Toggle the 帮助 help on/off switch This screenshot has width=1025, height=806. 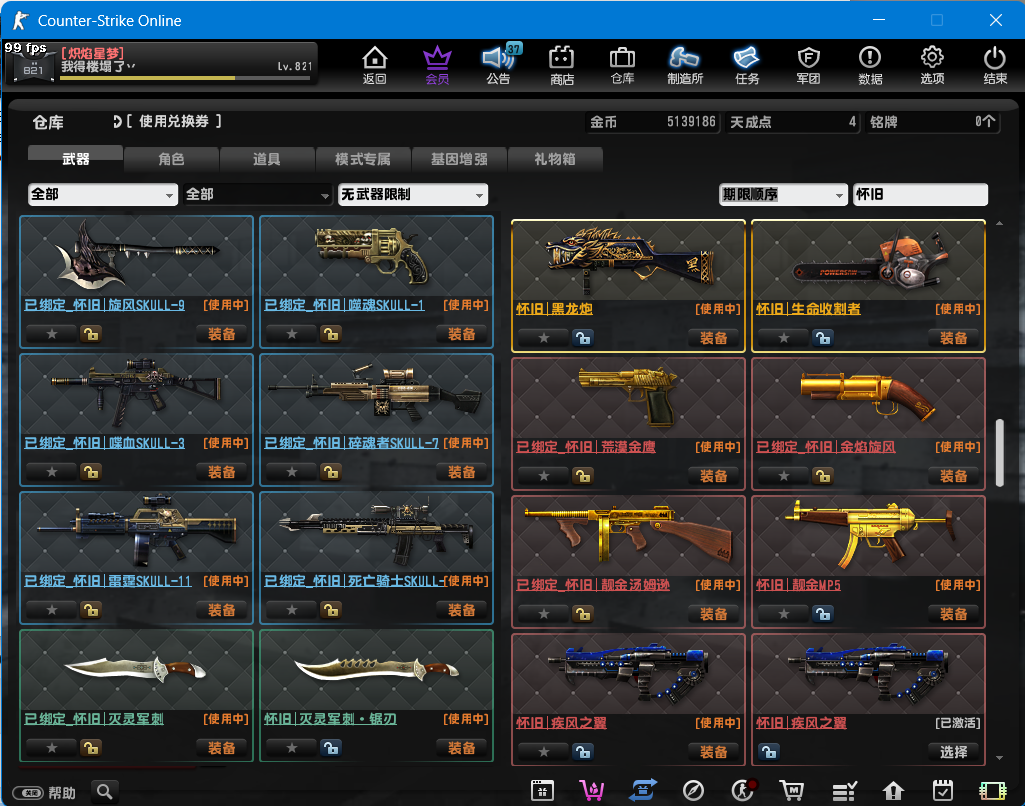coord(28,793)
